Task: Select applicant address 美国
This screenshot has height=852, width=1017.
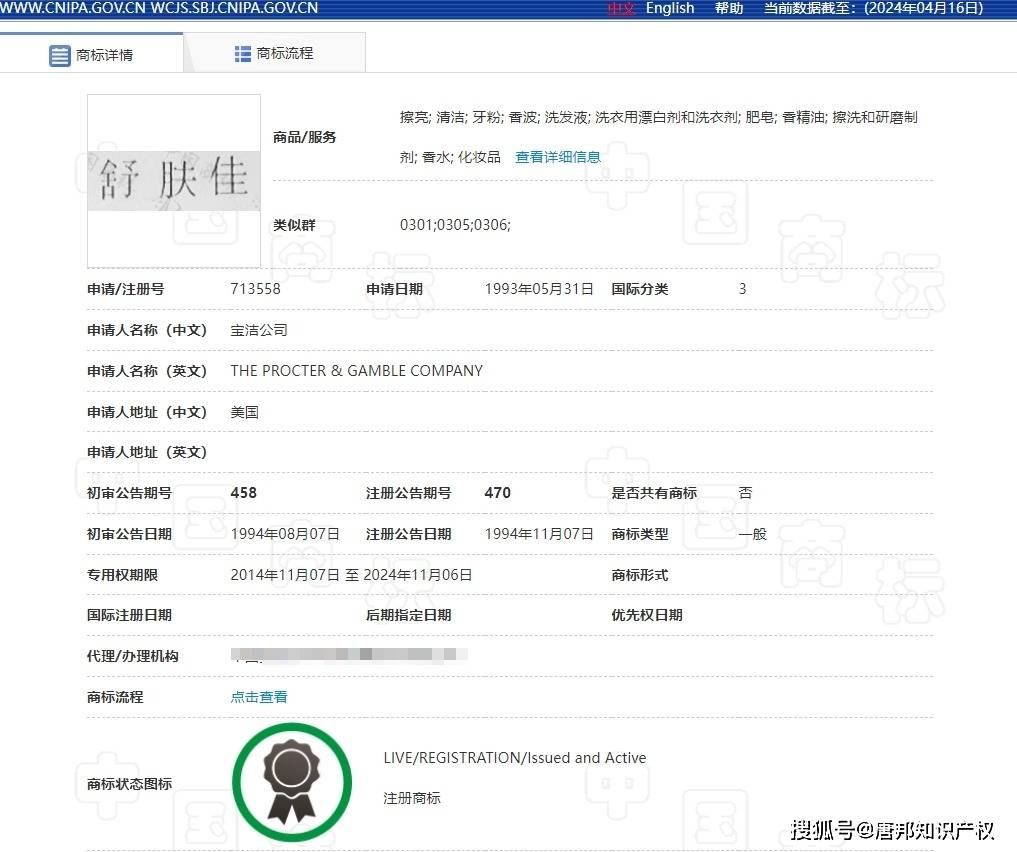Action: 245,412
